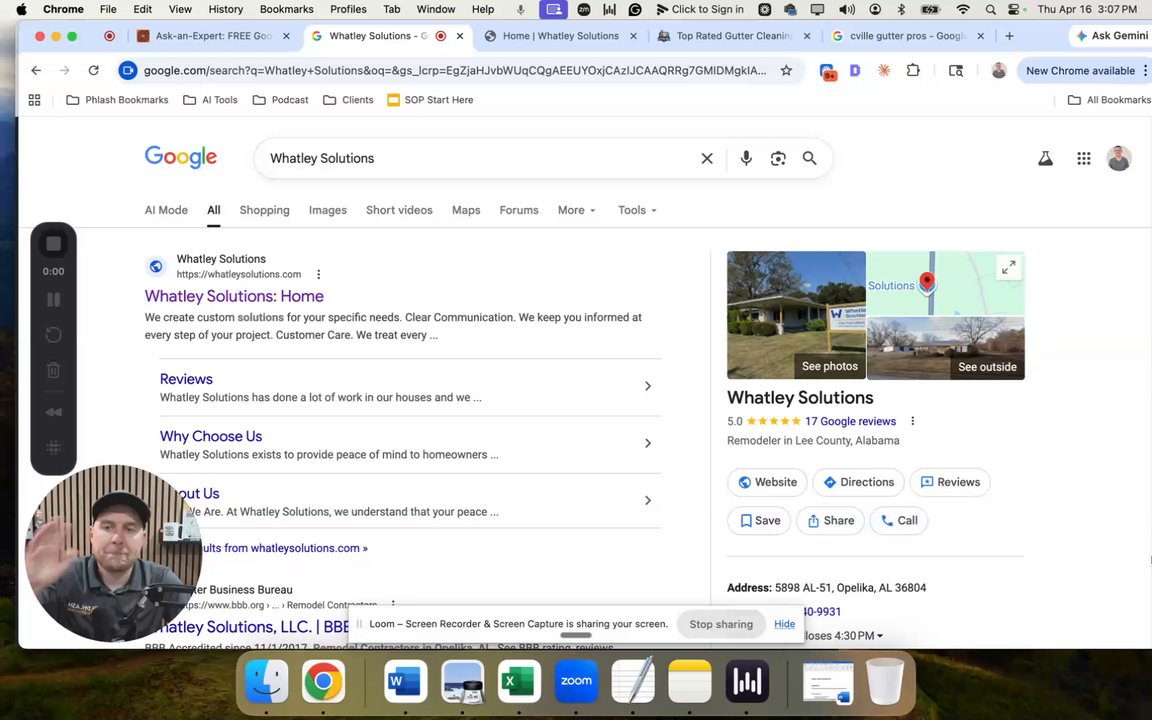Click the Loom rewind icon
The image size is (1152, 720).
[53, 412]
